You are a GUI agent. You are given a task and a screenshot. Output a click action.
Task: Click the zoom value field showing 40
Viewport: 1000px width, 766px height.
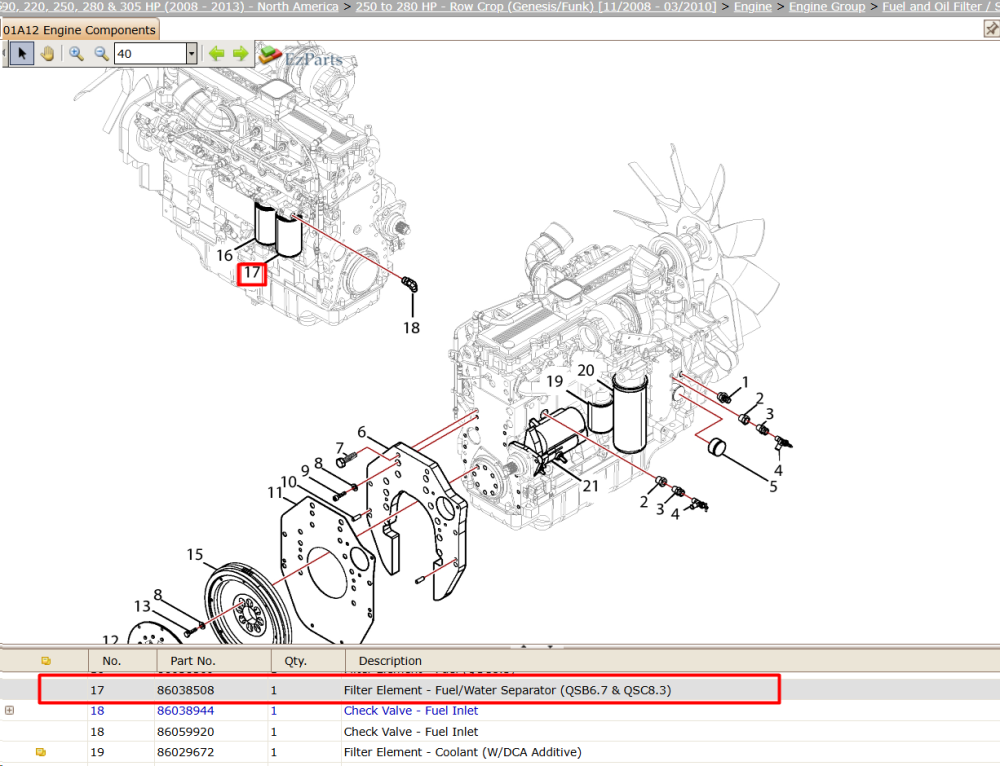pos(151,54)
